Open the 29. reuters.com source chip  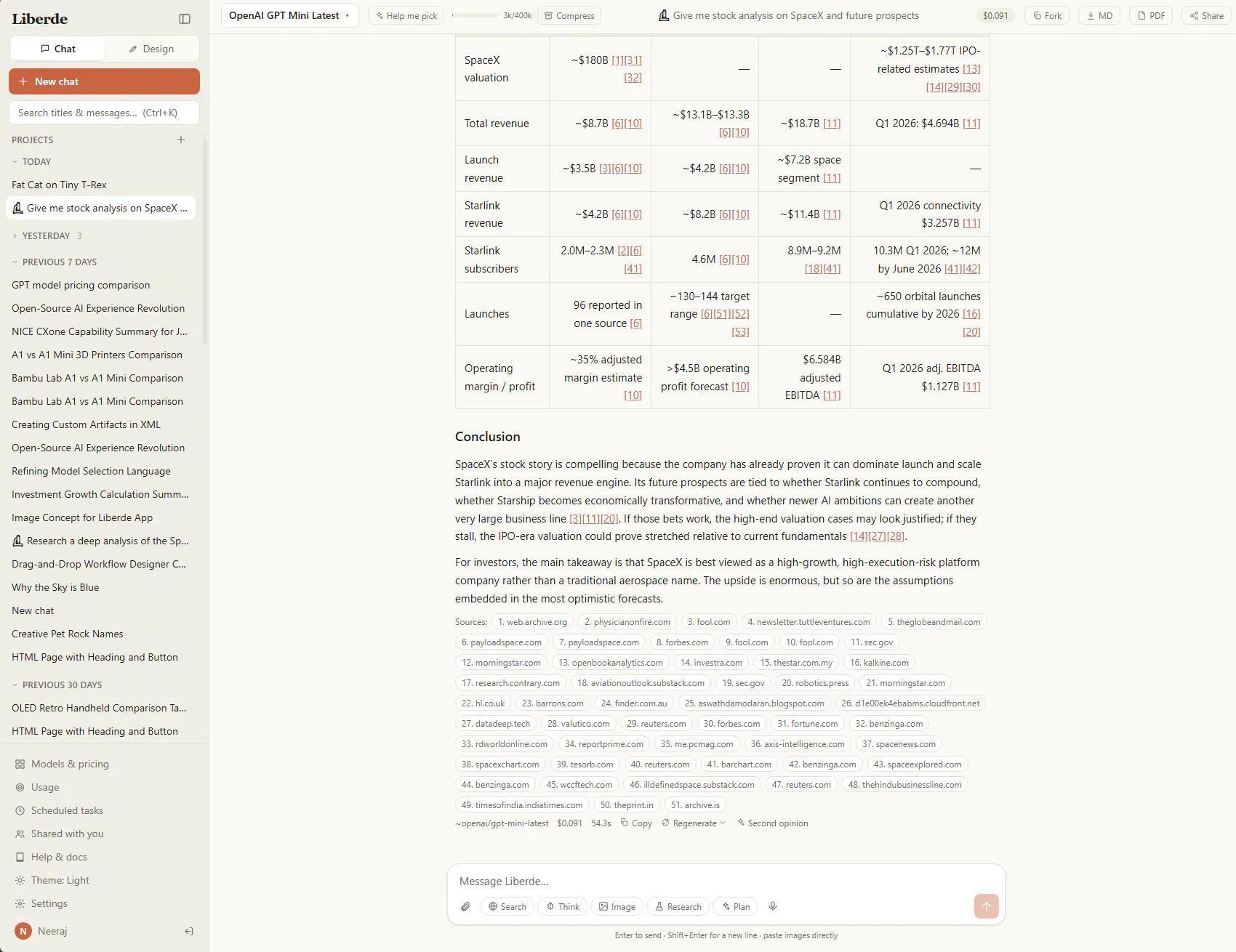pyautogui.click(x=657, y=724)
